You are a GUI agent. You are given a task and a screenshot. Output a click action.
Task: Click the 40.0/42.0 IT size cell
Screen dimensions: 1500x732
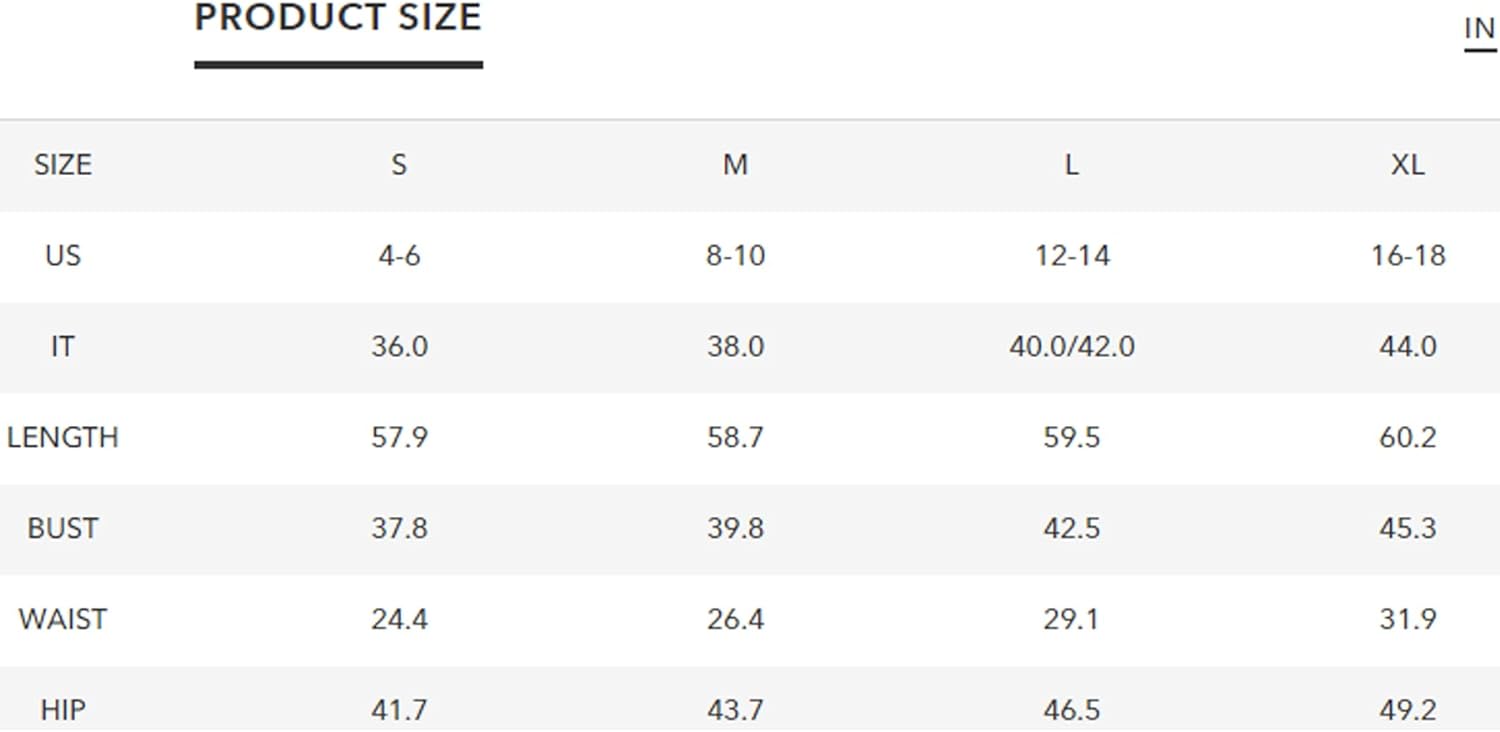pyautogui.click(x=1071, y=347)
